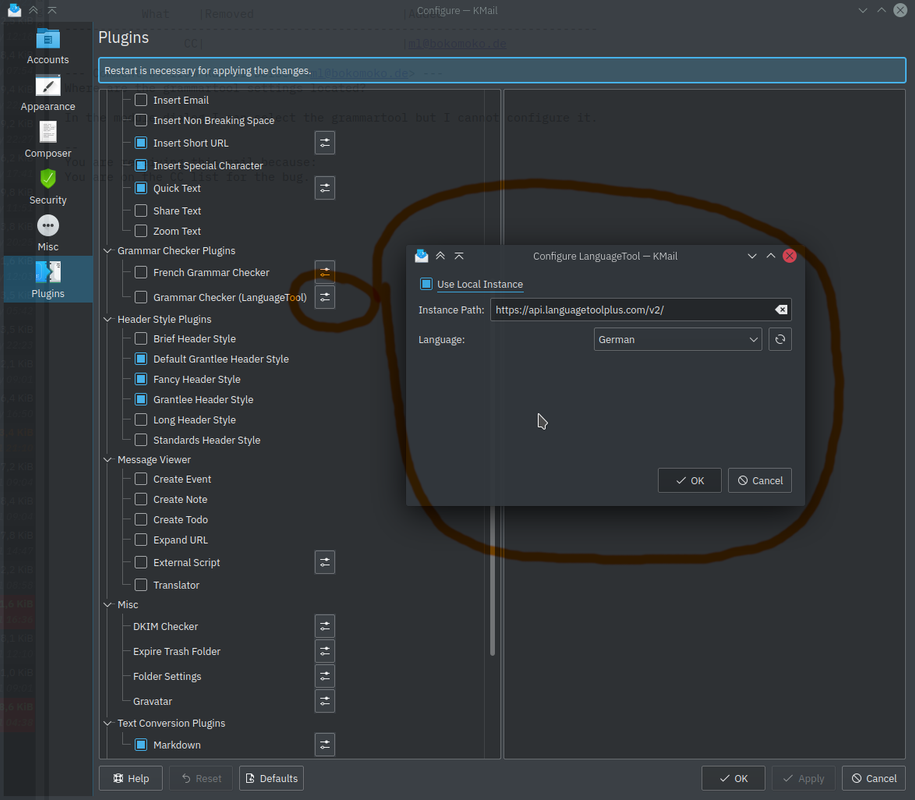
Task: Open Help for KMail configuration
Action: 131,778
